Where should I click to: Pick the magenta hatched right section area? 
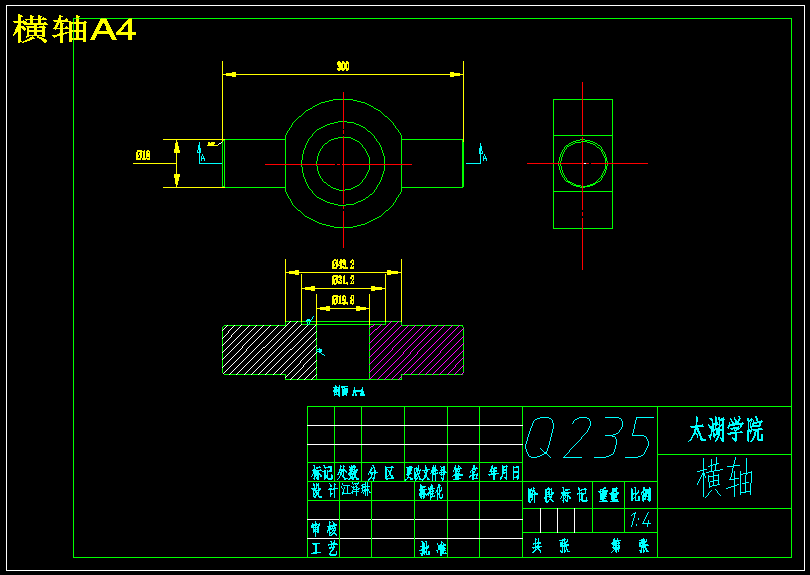pyautogui.click(x=416, y=350)
